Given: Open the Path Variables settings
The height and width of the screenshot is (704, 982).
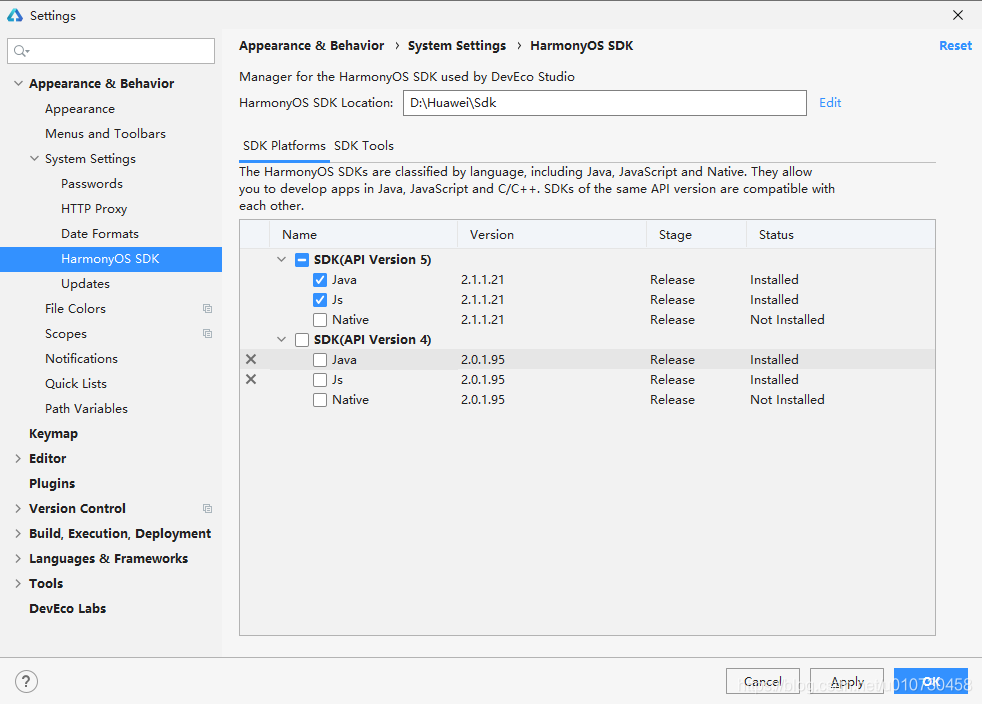Looking at the screenshot, I should (86, 409).
